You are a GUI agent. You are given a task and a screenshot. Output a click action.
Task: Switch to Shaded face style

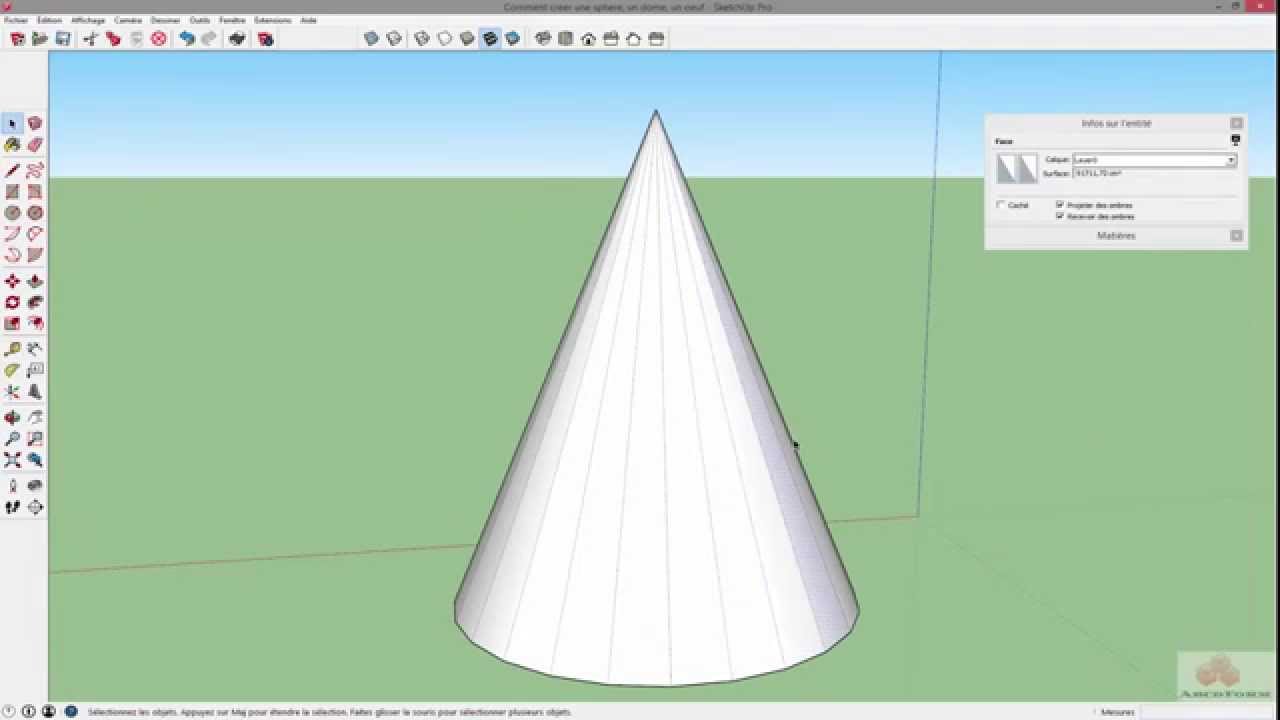click(467, 39)
